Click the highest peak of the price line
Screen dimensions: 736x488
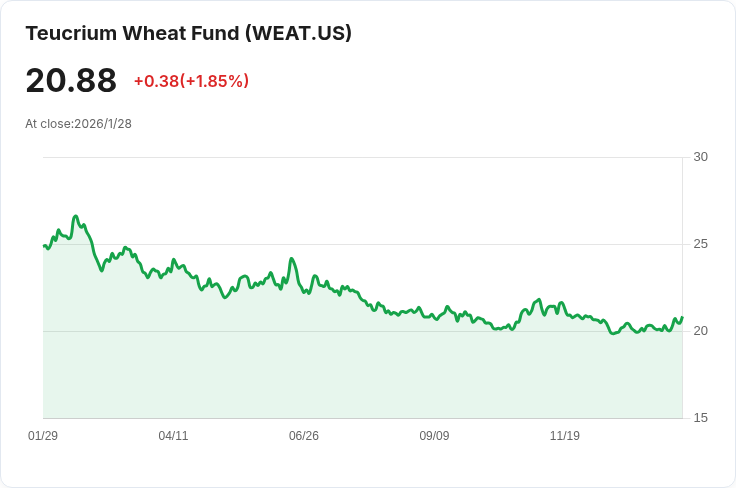(75, 216)
